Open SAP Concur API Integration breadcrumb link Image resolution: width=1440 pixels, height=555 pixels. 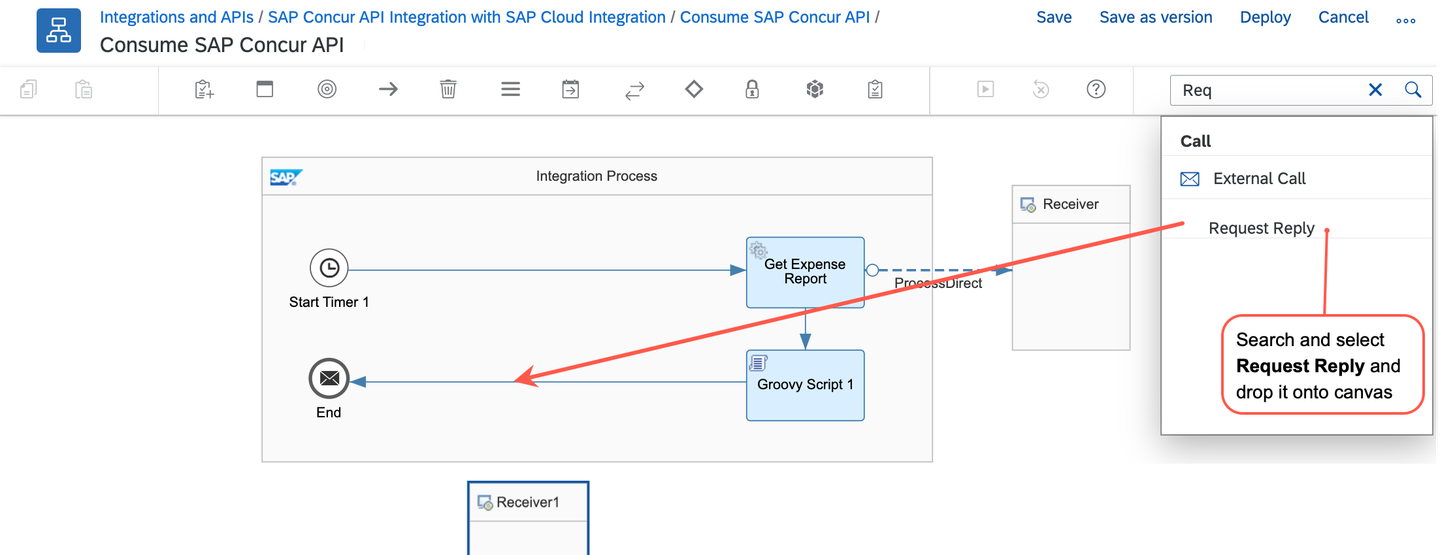[467, 17]
